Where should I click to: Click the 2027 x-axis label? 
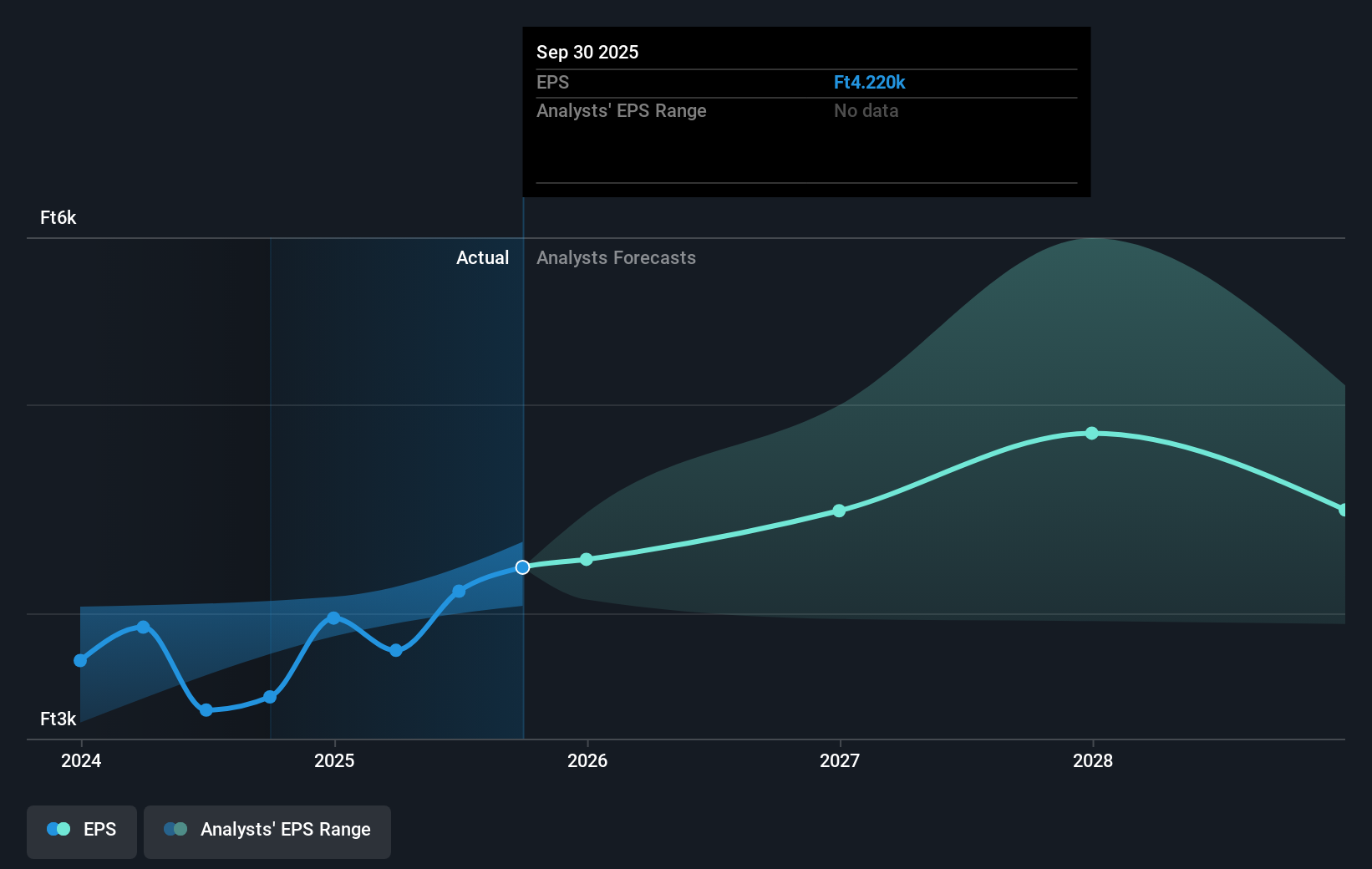tap(840, 760)
